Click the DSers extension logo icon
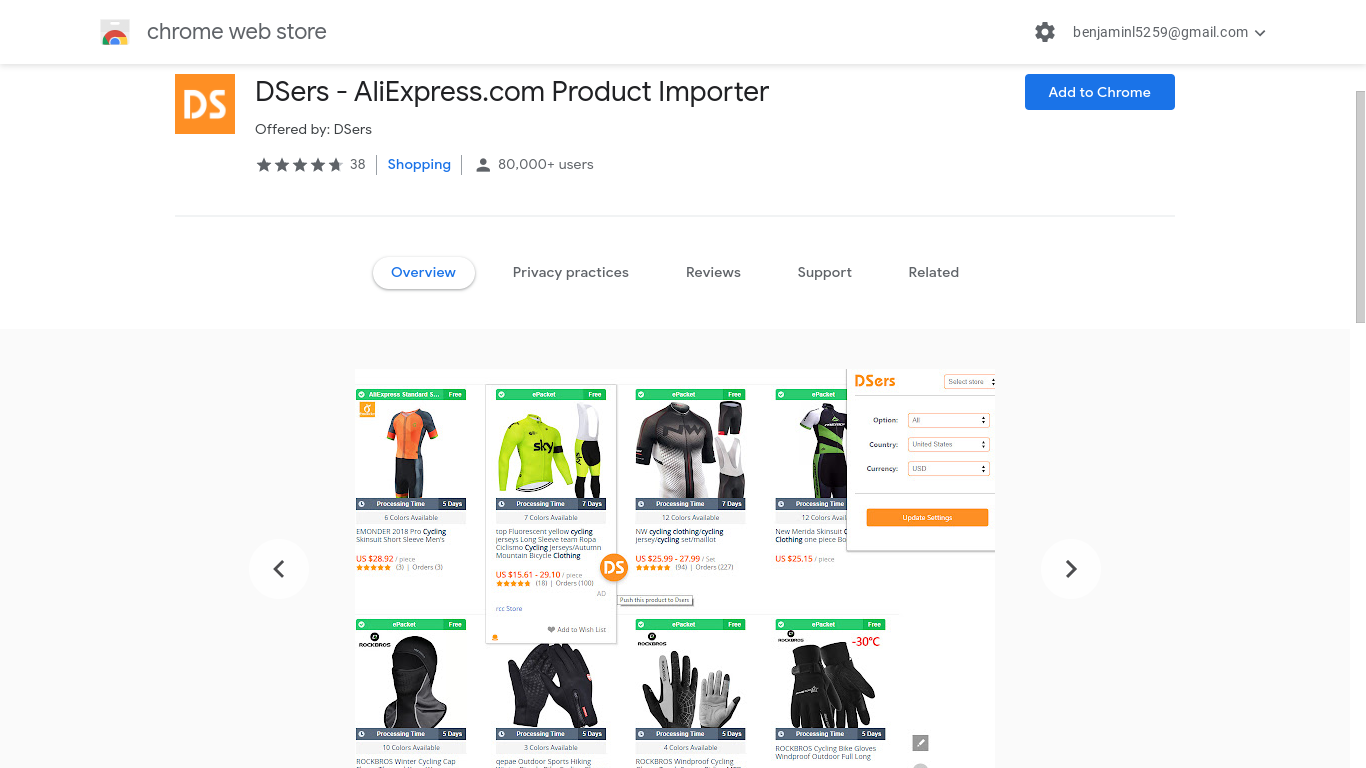 click(205, 104)
